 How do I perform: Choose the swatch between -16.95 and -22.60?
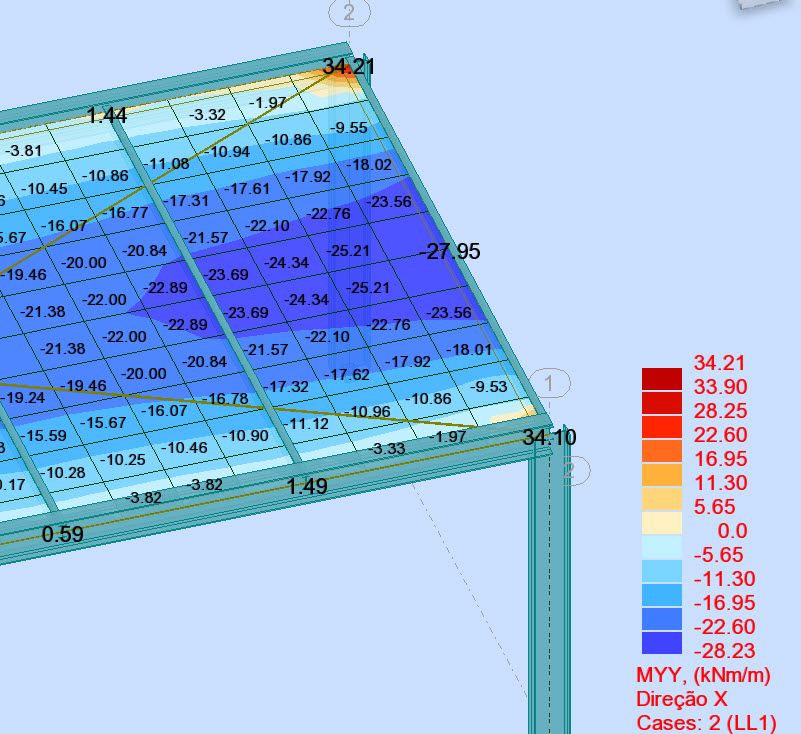(x=662, y=619)
